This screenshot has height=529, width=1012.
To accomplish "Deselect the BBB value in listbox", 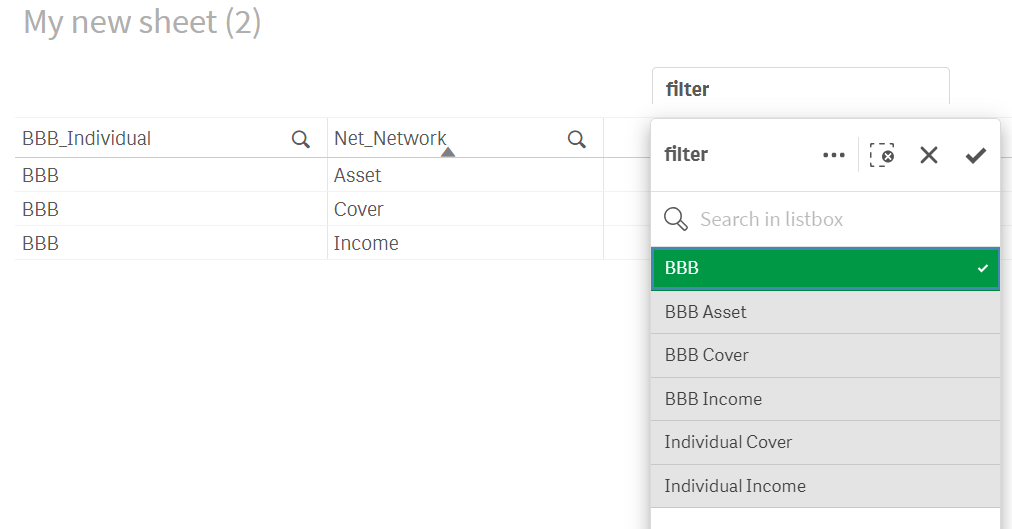I will (x=825, y=269).
